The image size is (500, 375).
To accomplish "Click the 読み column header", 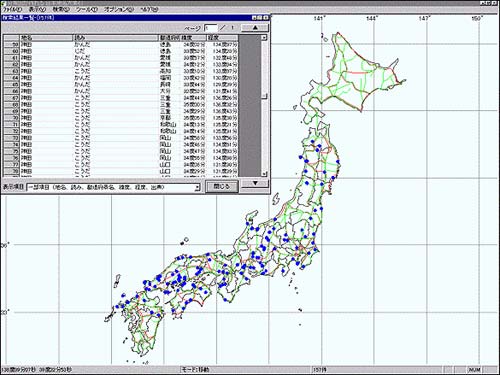I will pos(115,38).
